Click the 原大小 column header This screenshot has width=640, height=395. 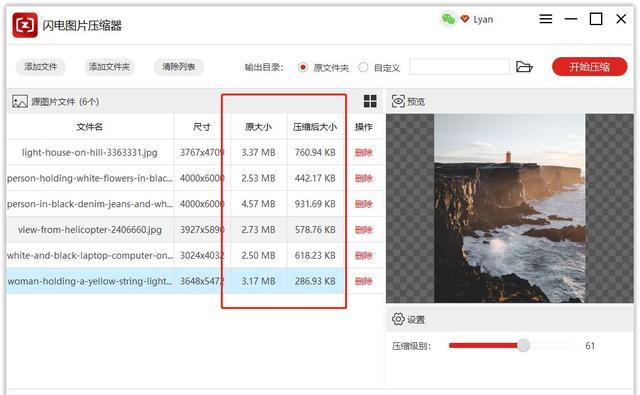(x=258, y=127)
